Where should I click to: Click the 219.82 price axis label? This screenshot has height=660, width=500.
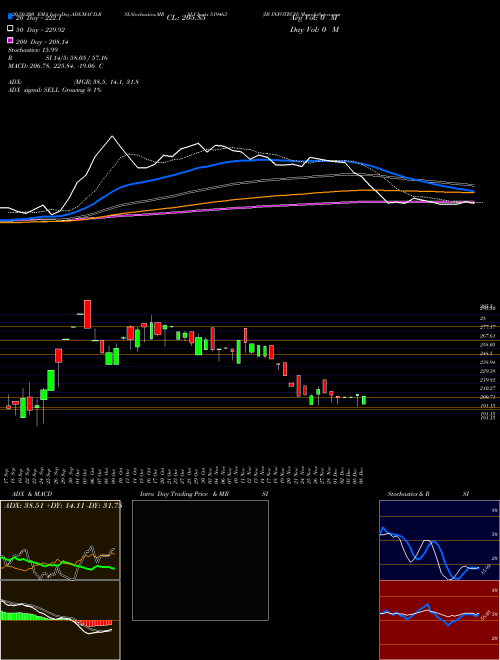click(x=488, y=380)
